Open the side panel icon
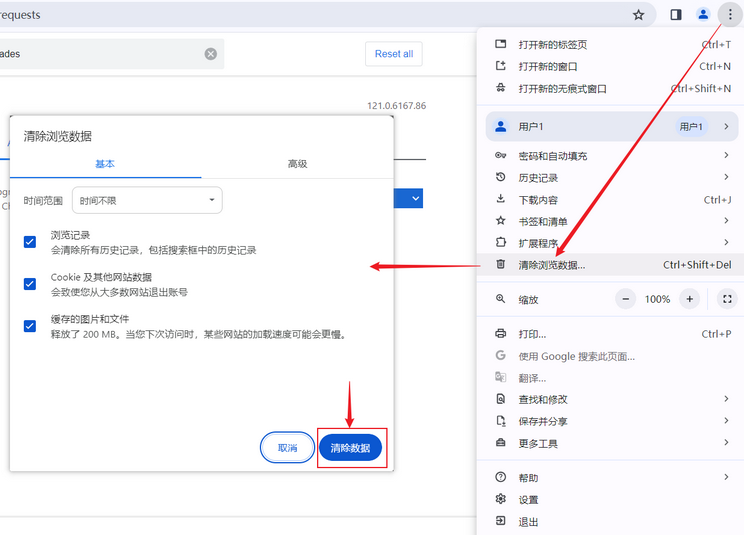Screen dimensions: 744x535 pos(676,15)
